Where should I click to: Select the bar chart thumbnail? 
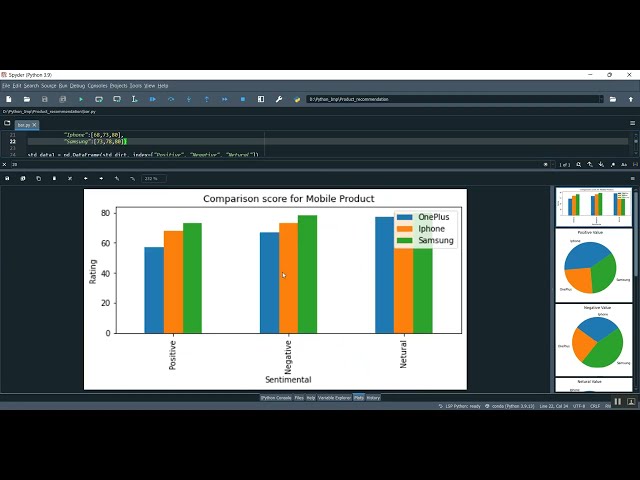click(x=593, y=207)
